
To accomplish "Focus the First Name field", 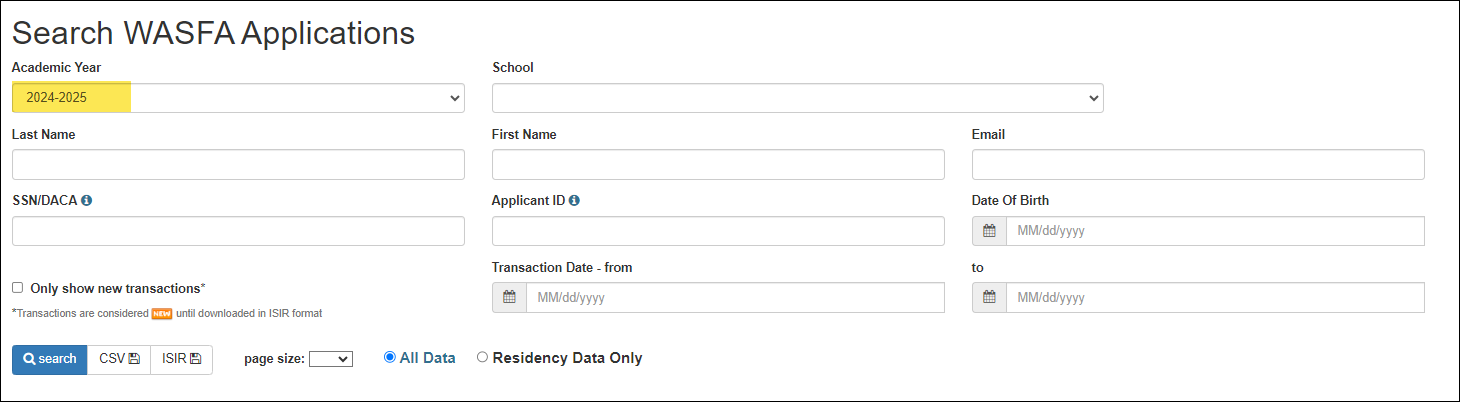I will click(718, 165).
